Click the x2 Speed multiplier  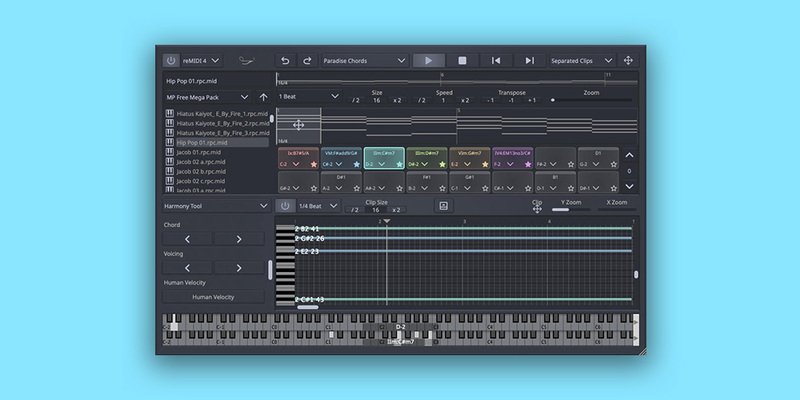click(464, 100)
